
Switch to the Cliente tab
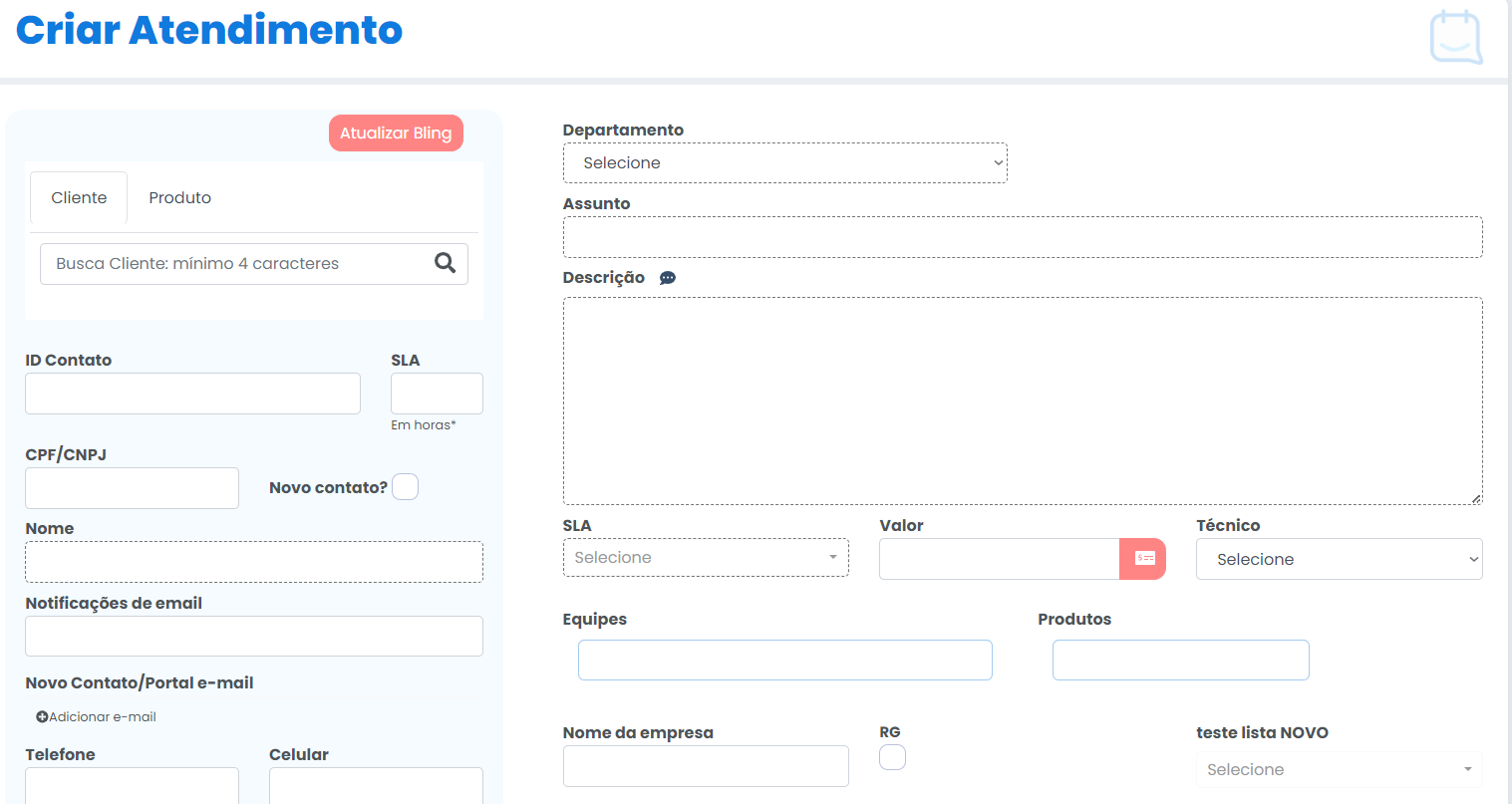click(x=79, y=197)
